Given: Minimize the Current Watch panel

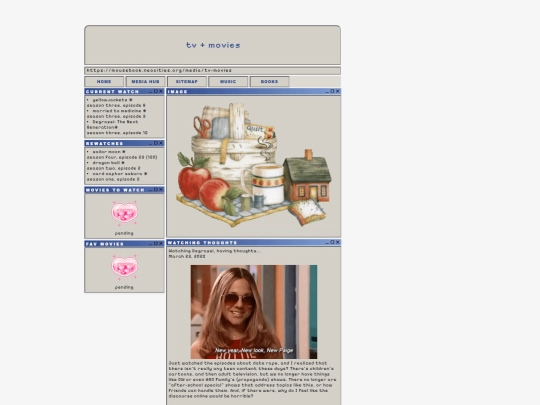Looking at the screenshot, I should pos(151,92).
